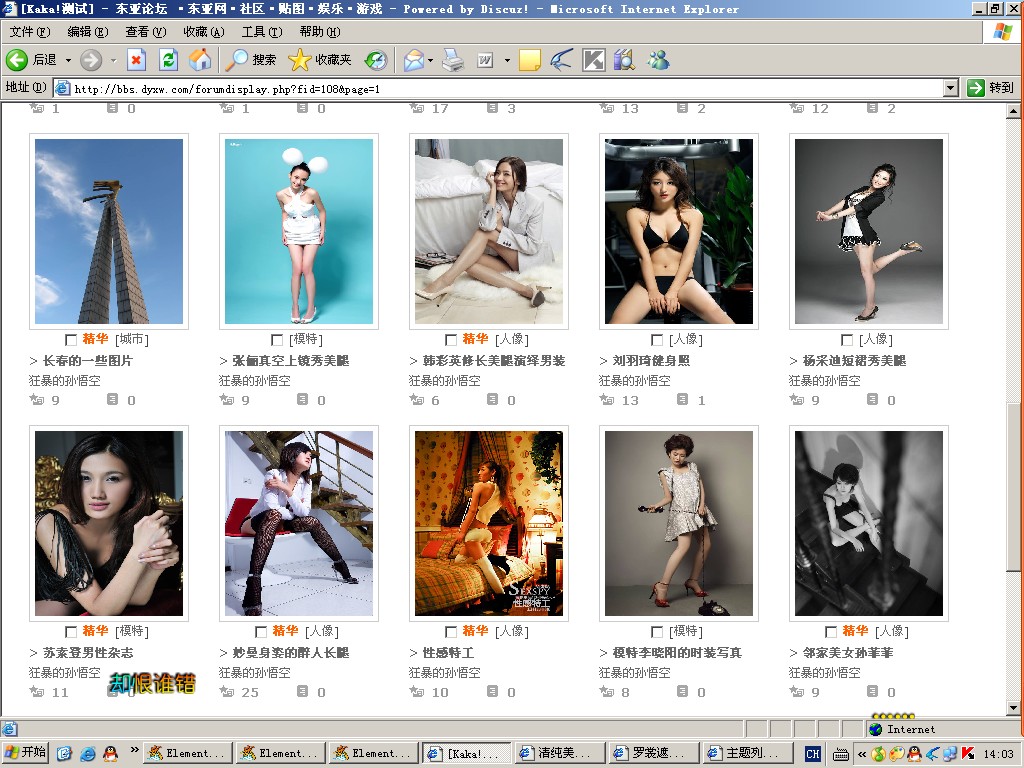Click the K-arrow toolbar icon
This screenshot has height=768, width=1024.
(x=594, y=60)
